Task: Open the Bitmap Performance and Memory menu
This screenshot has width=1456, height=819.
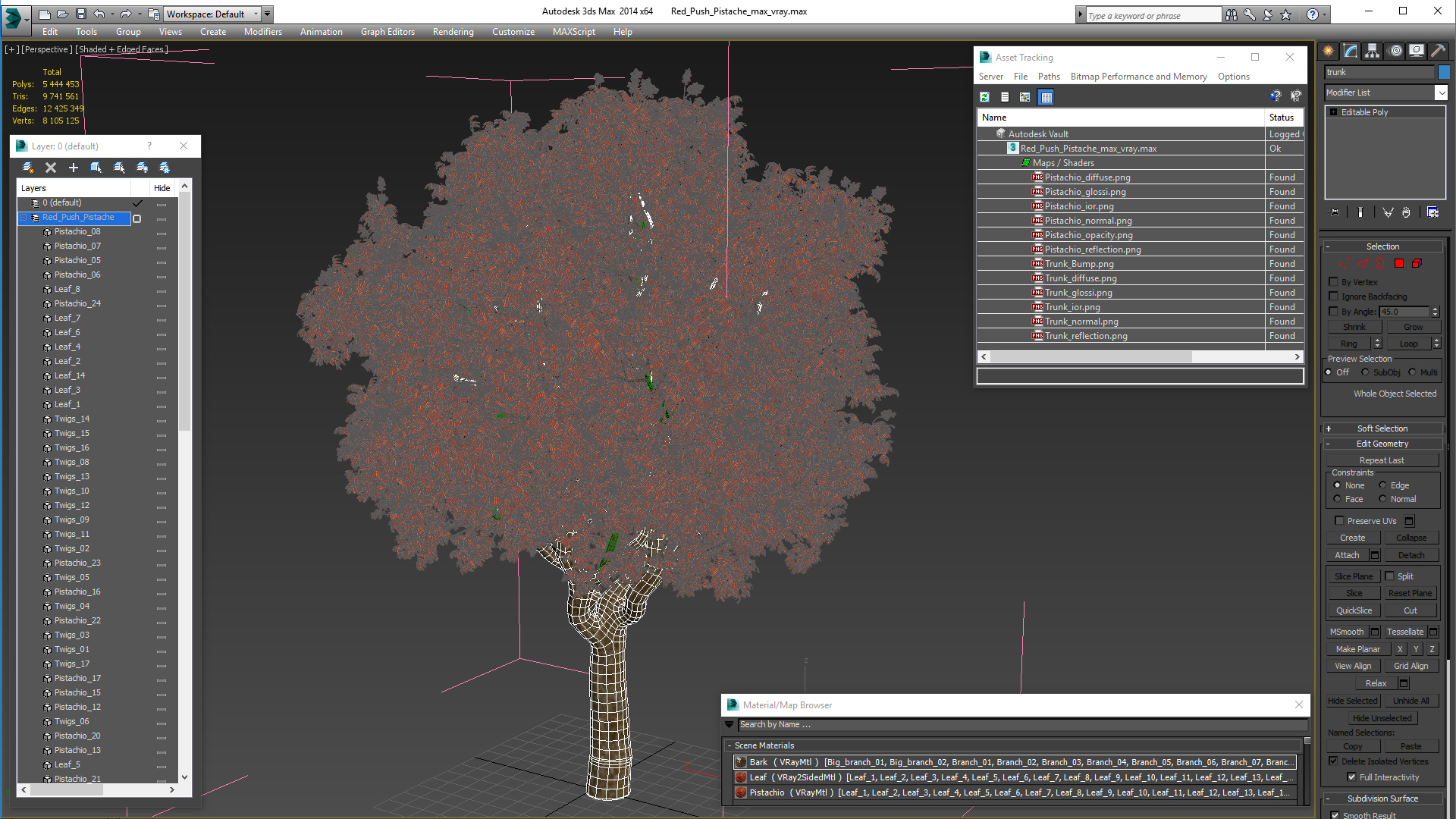Action: click(x=1138, y=77)
